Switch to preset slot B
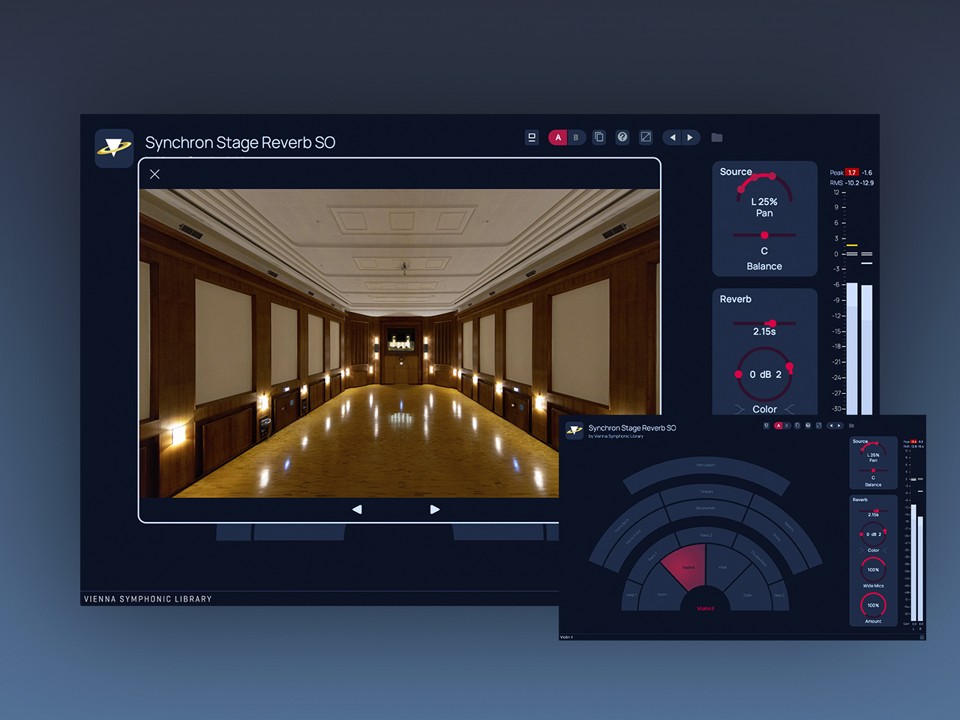This screenshot has height=720, width=960. click(x=577, y=137)
